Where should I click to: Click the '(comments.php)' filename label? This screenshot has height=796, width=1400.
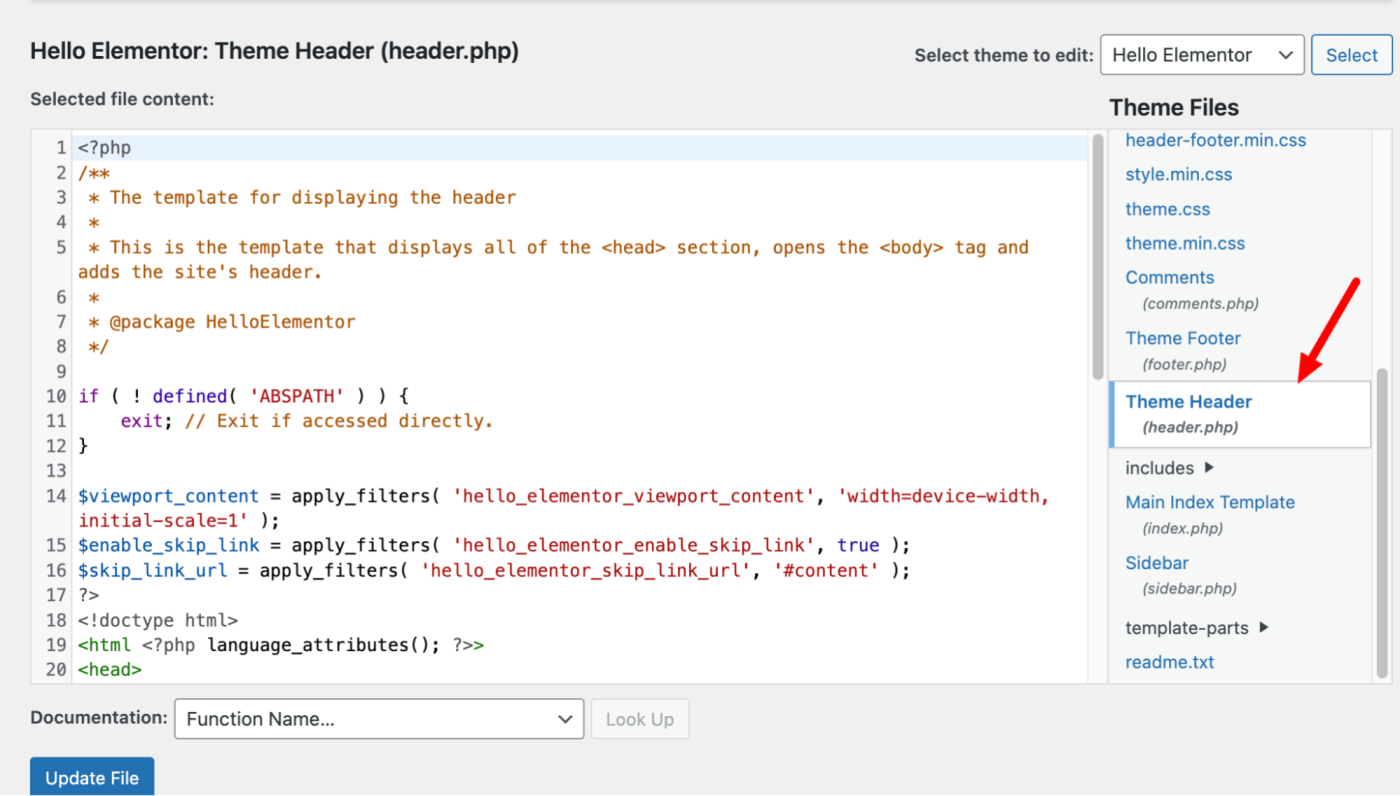[x=1200, y=303]
